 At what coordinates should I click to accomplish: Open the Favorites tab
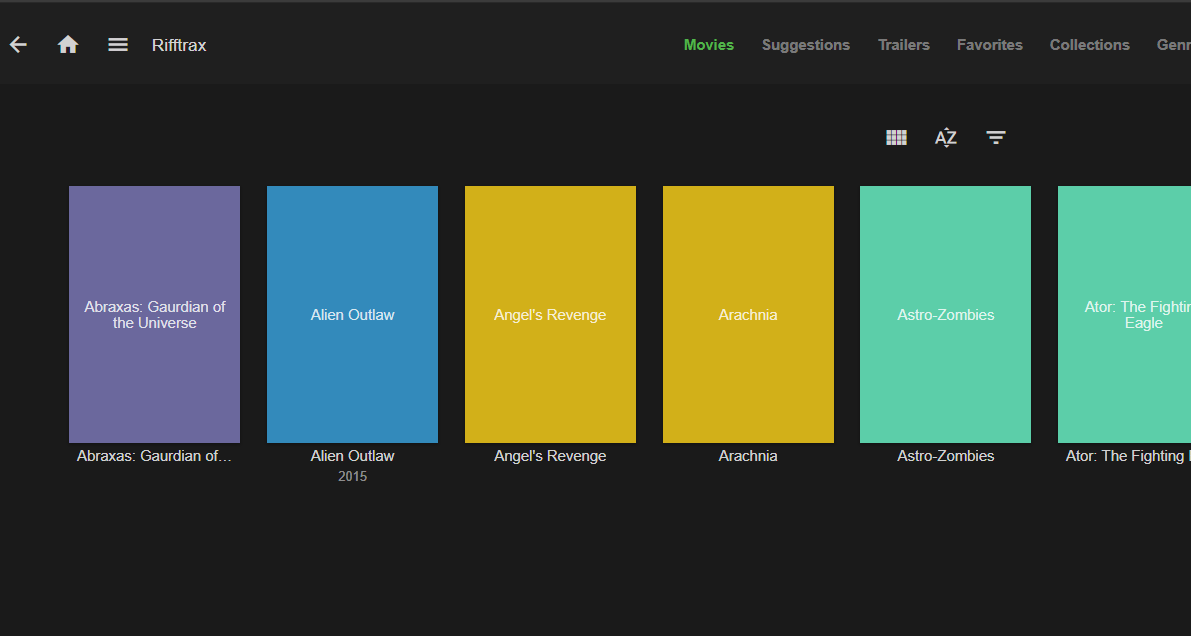[989, 45]
